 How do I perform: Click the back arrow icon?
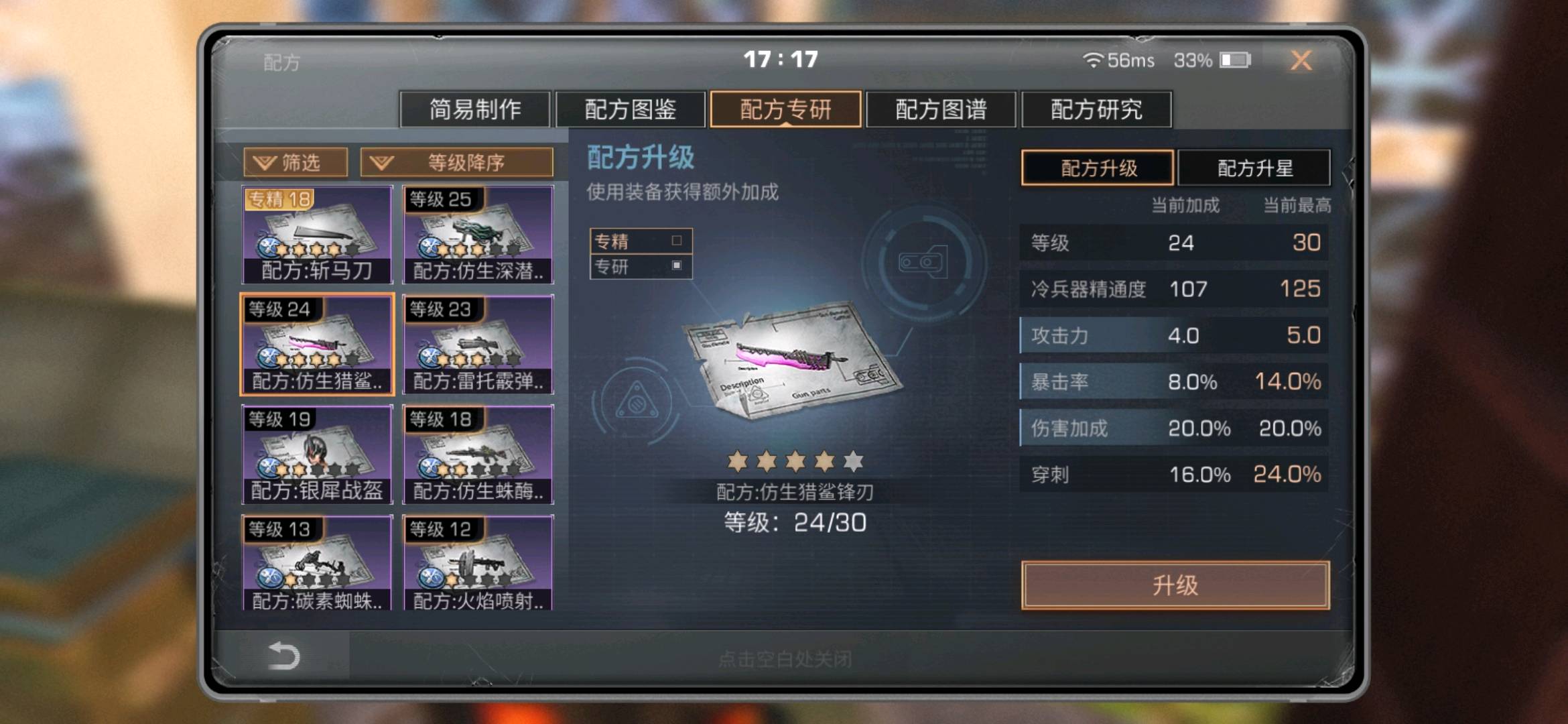click(283, 656)
